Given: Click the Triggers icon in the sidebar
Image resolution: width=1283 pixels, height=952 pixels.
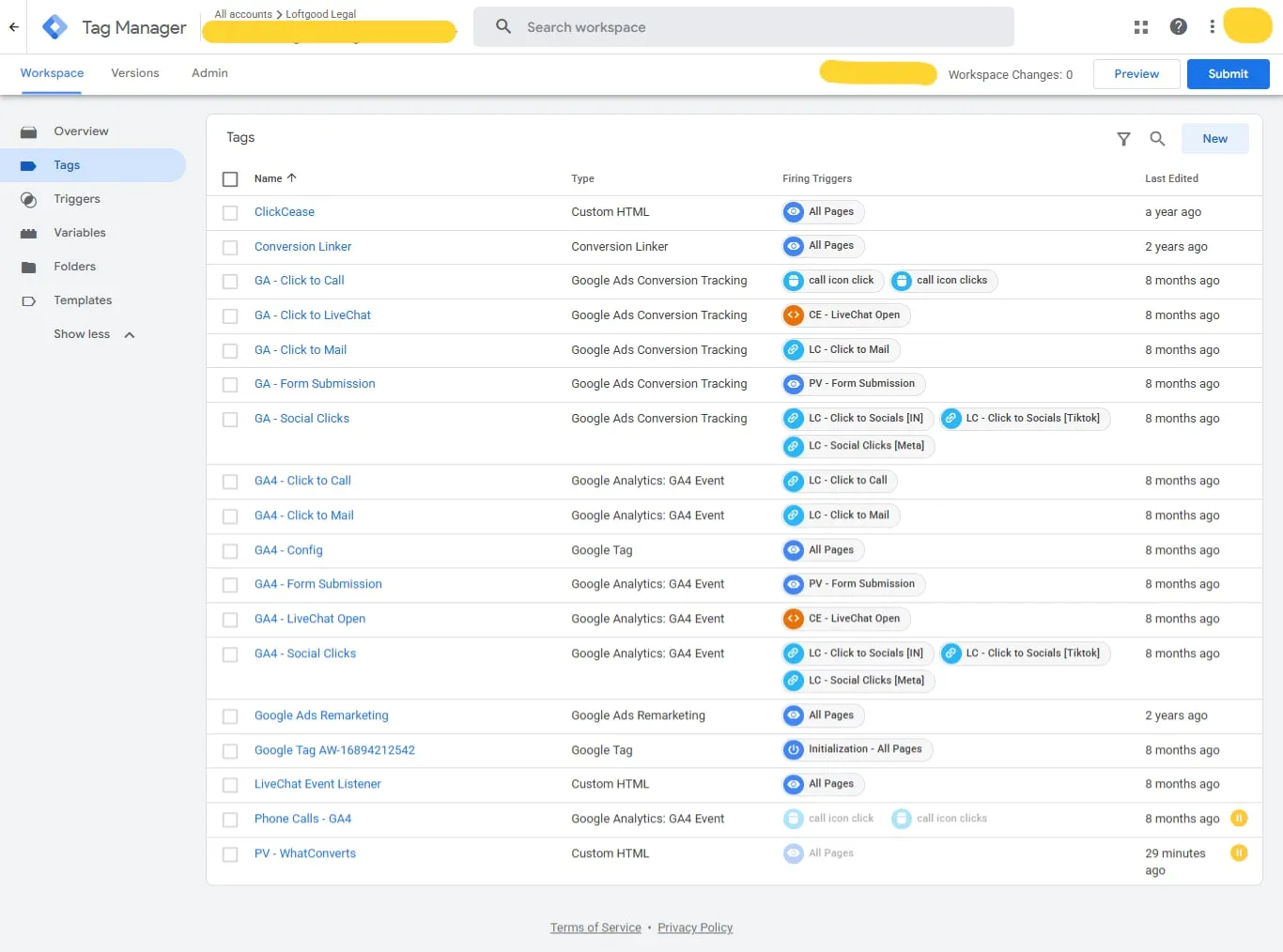Looking at the screenshot, I should 29,199.
